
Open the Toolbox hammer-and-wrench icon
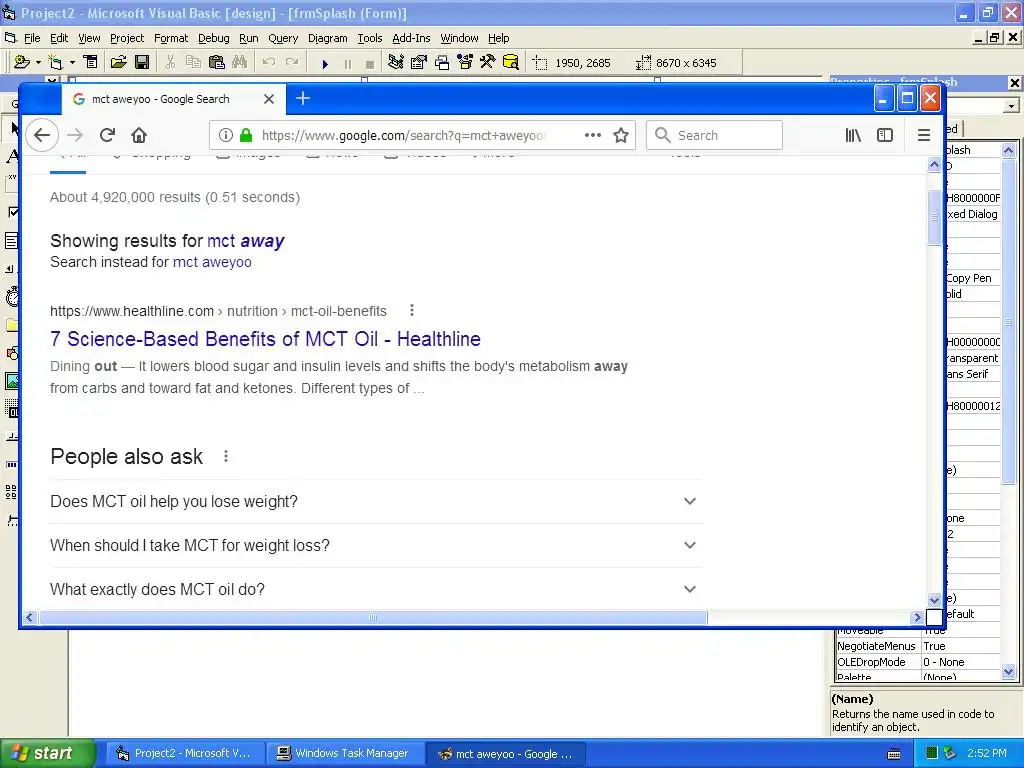488,62
